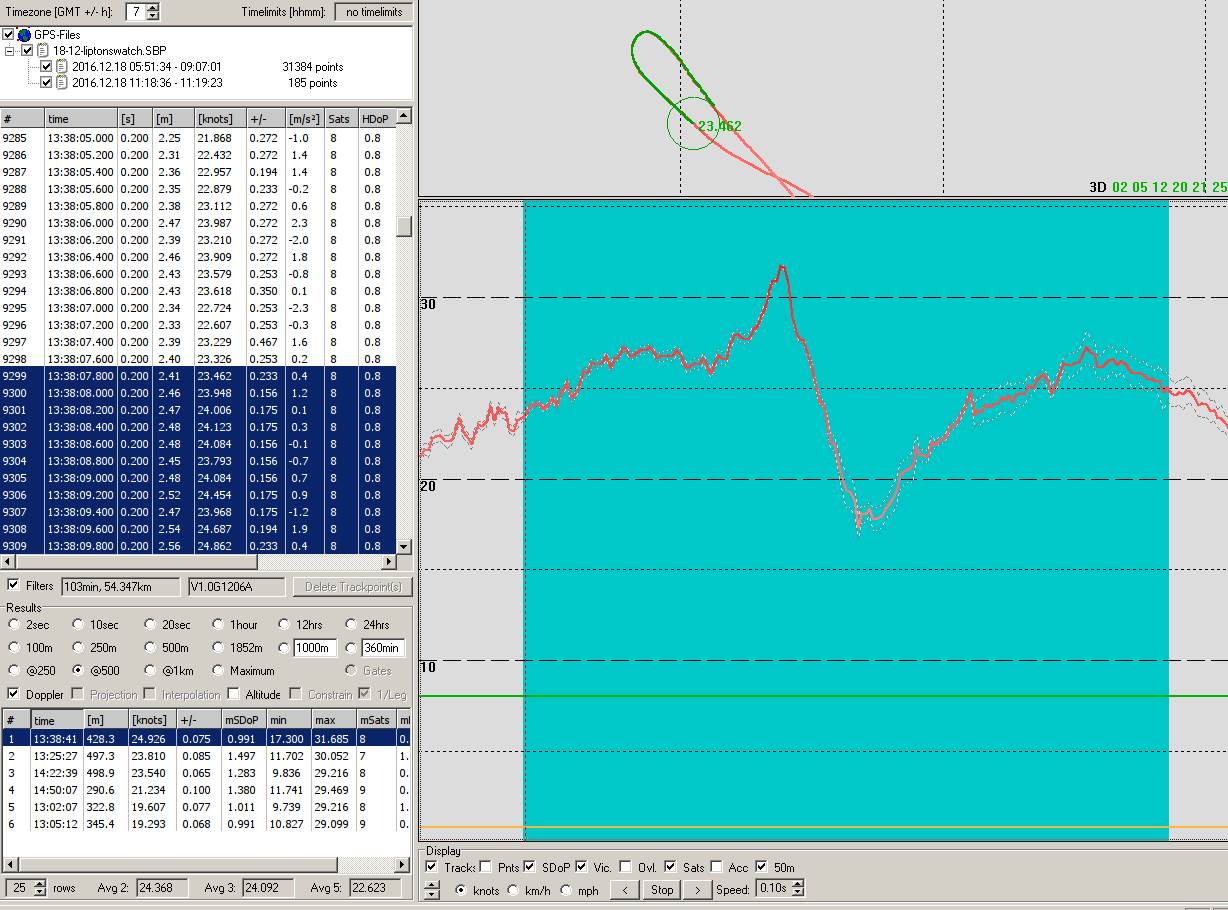Click the no timelimits button
Screen dimensions: 1228x910
(x=373, y=12)
